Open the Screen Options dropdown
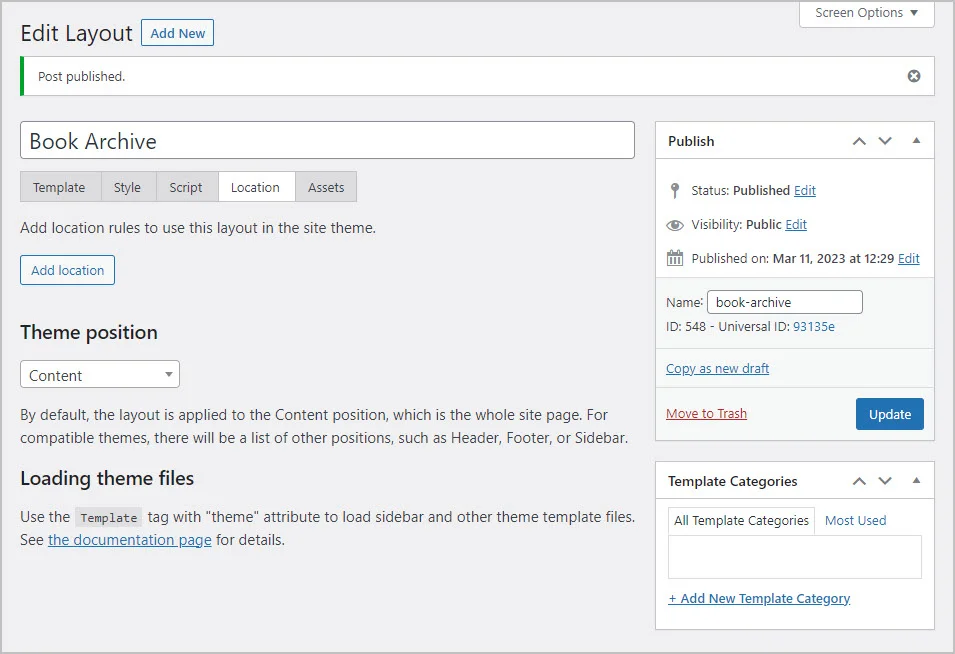This screenshot has height=654, width=955. 866,13
